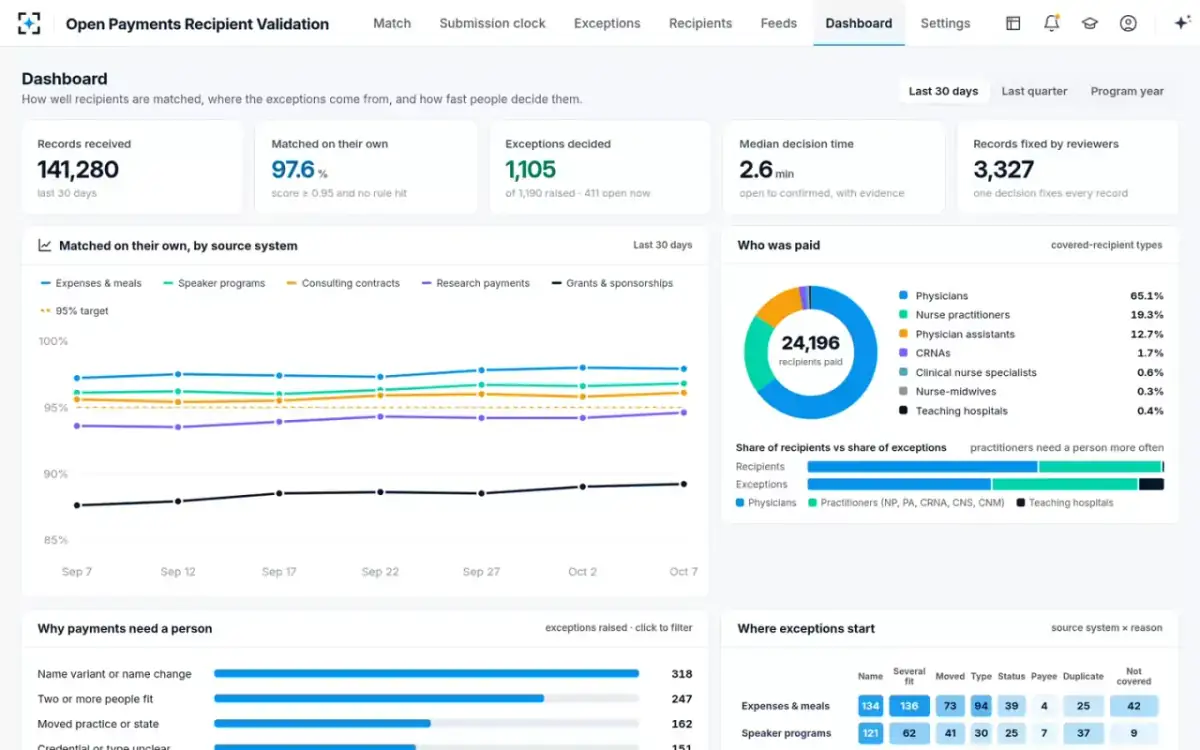1200x750 pixels.
Task: Click Expenses & meals Status cell 39
Action: pos(1012,706)
